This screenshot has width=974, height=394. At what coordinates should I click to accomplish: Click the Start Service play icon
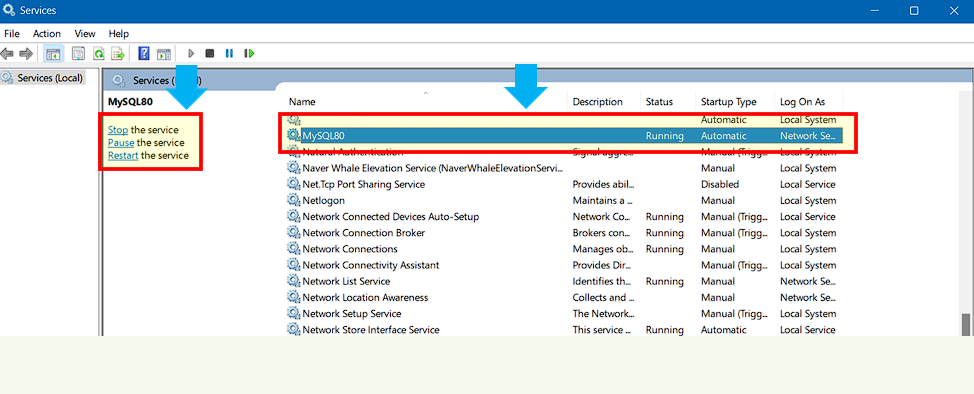(x=191, y=54)
